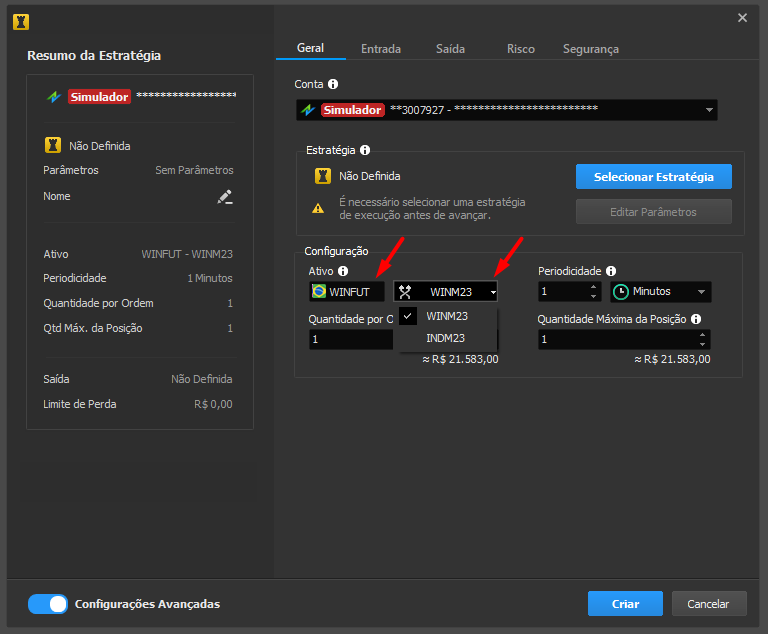Open the Risco tab
The height and width of the screenshot is (634, 768).
point(521,49)
